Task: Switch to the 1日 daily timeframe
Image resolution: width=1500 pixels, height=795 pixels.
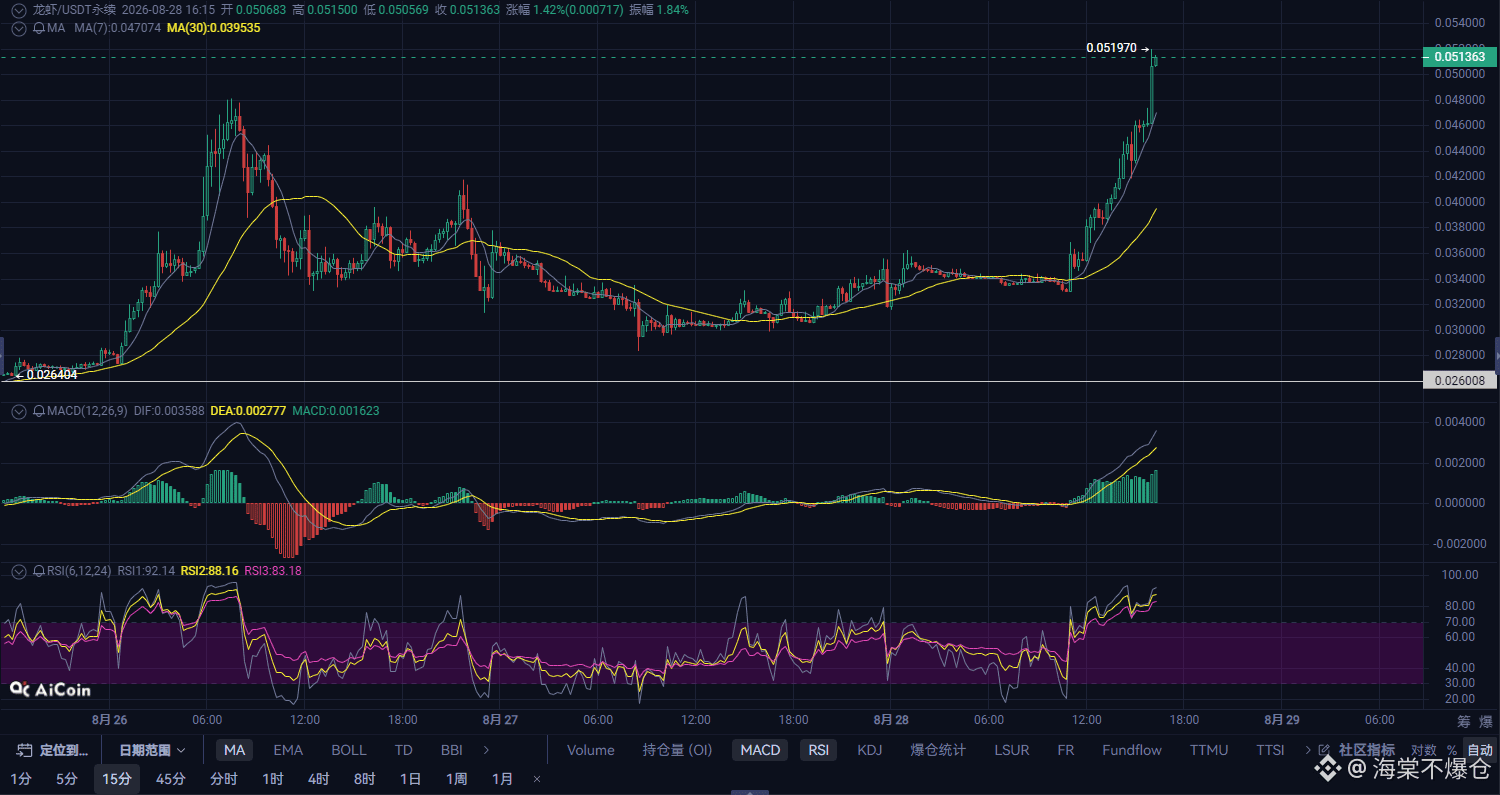Action: [x=410, y=780]
